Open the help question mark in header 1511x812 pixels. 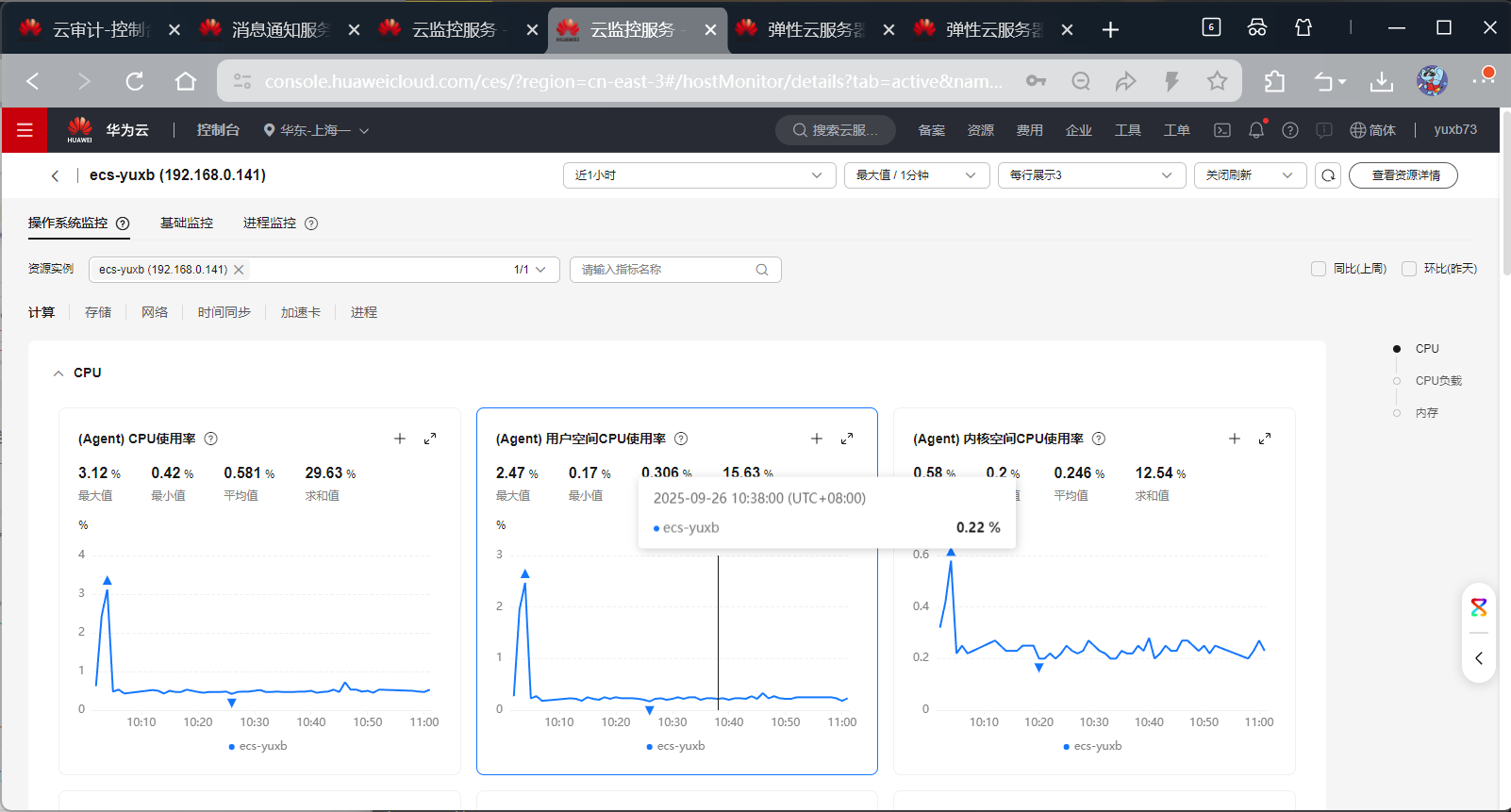point(1290,130)
